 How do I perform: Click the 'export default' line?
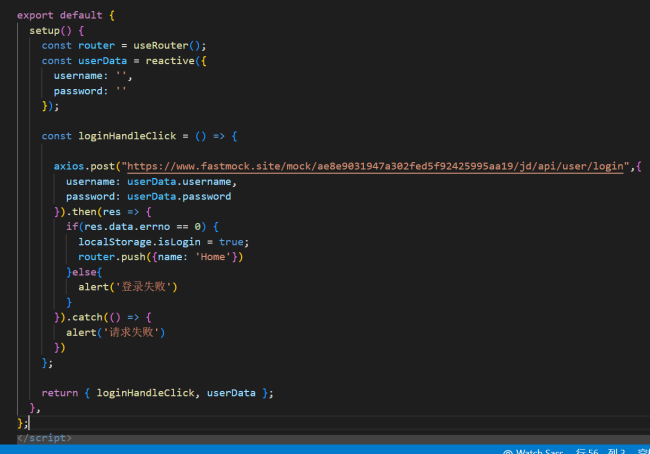(66, 15)
